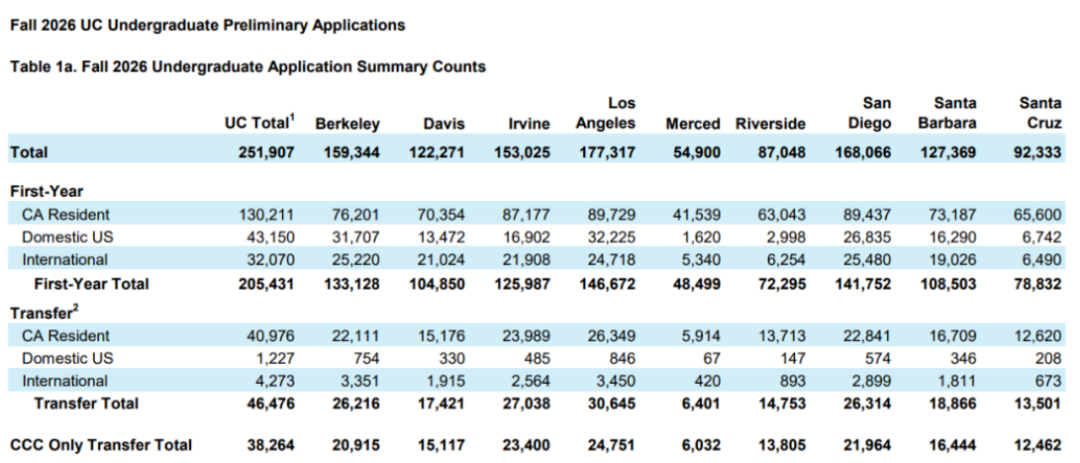Click Berkeley's total applications 159,344
The image size is (1080, 463).
(x=351, y=153)
